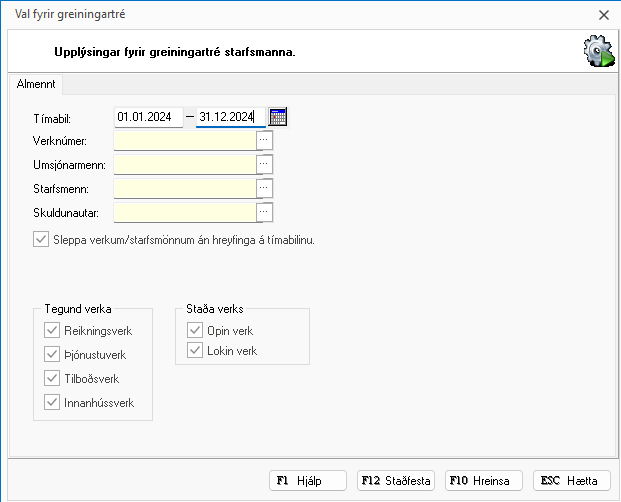Confirm with the F12 Staðfesta button
The width and height of the screenshot is (621, 502).
(x=396, y=481)
